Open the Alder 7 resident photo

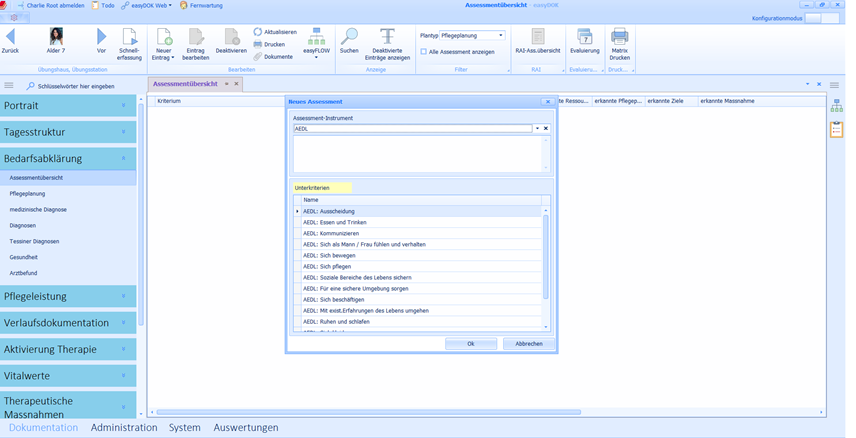coord(56,36)
